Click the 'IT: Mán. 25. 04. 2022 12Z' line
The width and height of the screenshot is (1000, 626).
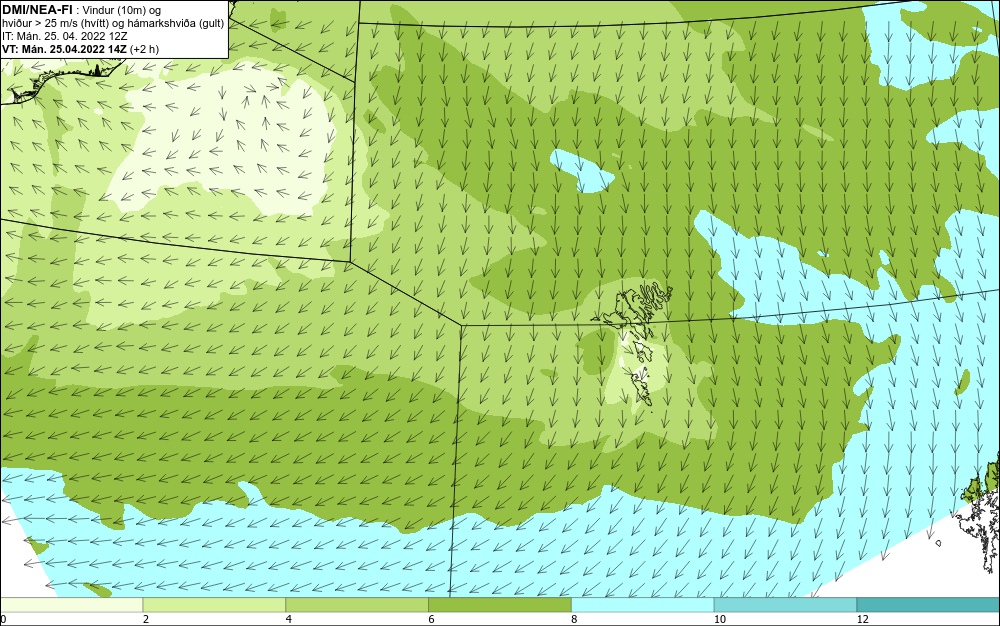(64, 36)
